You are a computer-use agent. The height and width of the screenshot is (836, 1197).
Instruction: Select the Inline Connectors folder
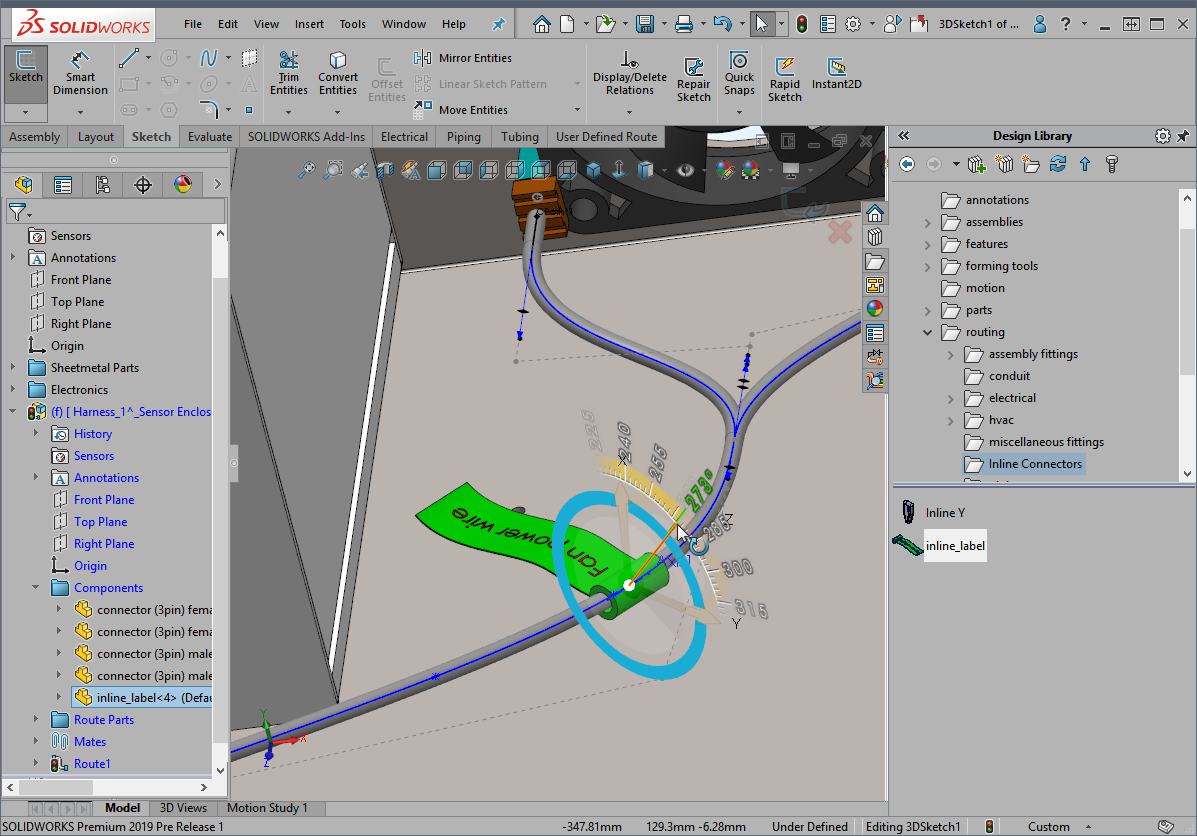[x=1024, y=463]
